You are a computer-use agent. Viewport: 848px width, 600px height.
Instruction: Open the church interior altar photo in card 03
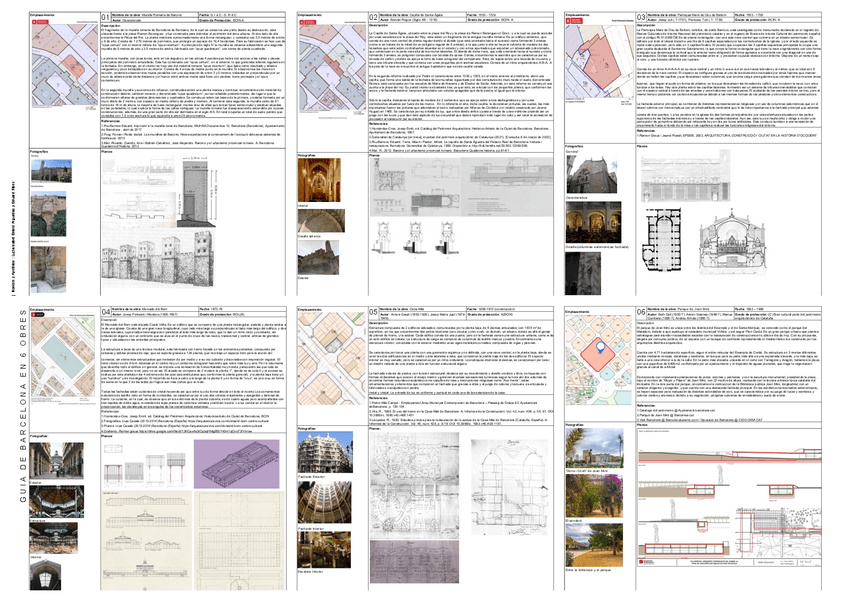pyautogui.click(x=593, y=222)
